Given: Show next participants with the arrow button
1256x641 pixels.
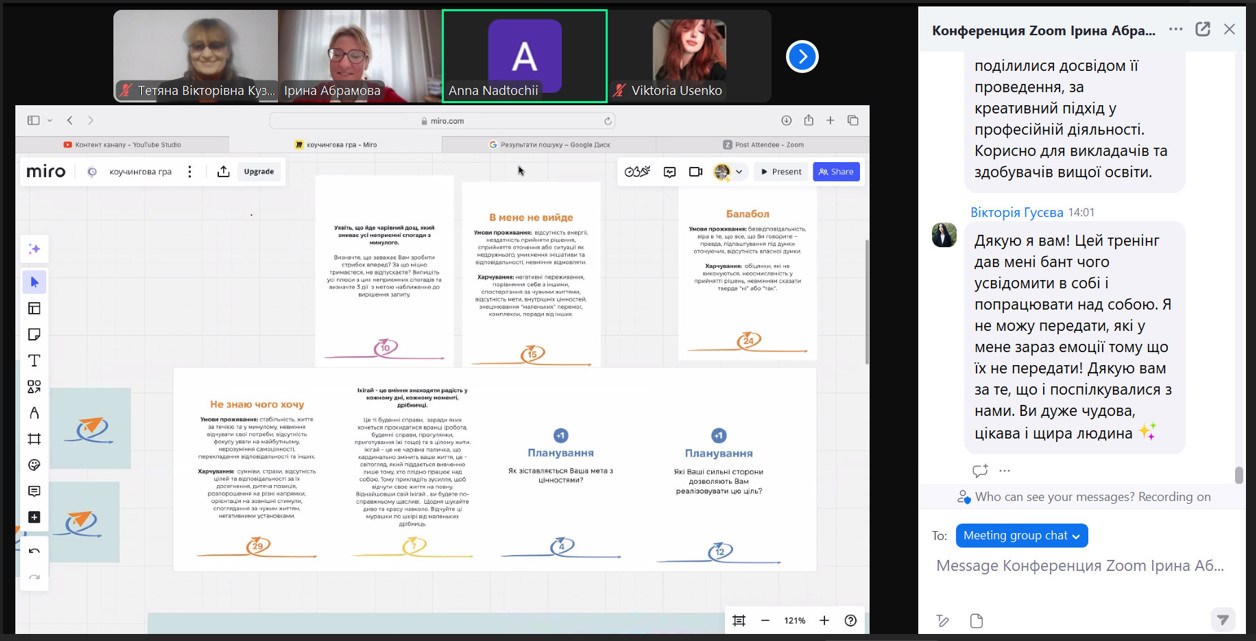Looking at the screenshot, I should point(802,57).
